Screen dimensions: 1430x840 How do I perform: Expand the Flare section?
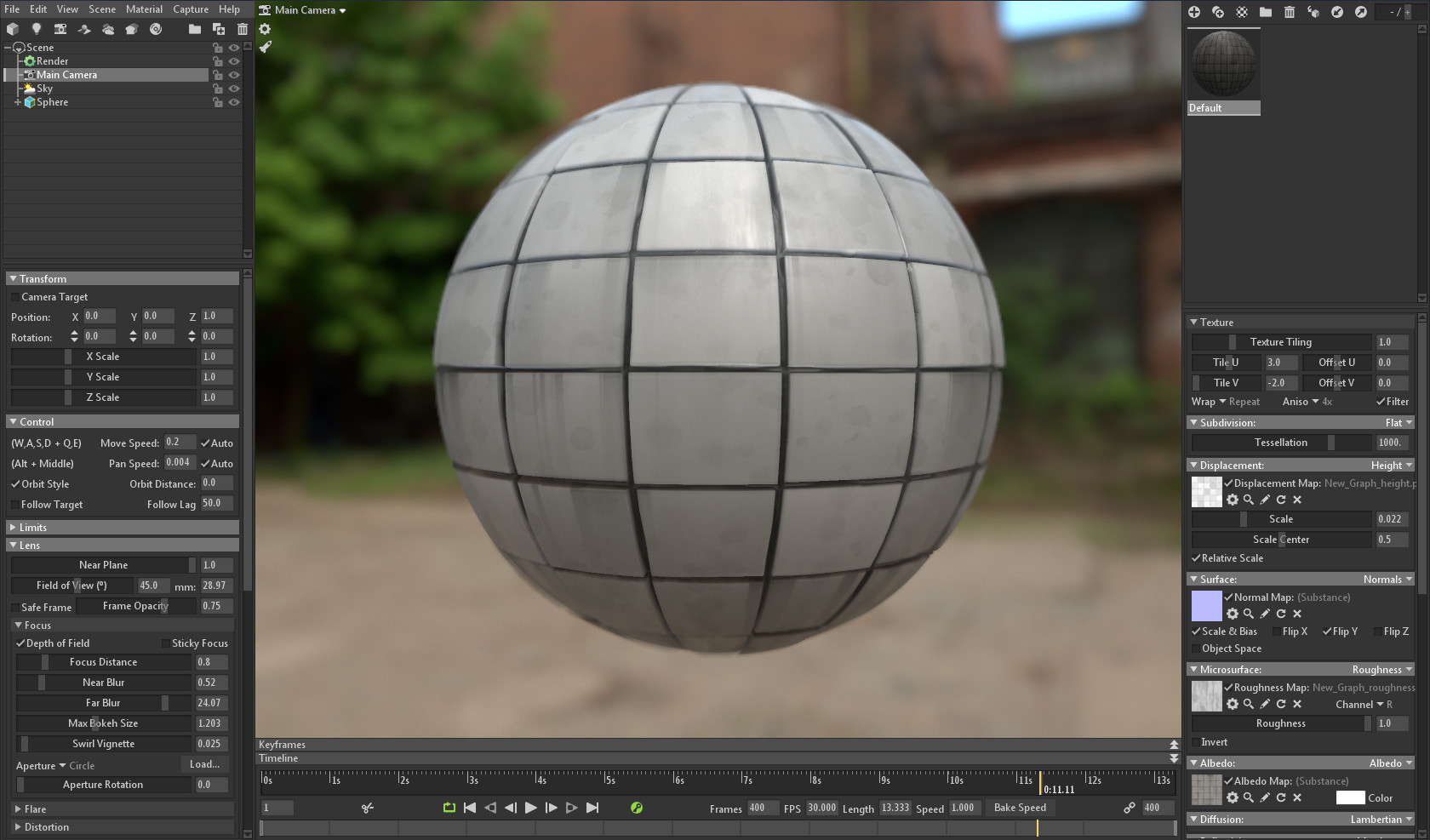click(17, 809)
